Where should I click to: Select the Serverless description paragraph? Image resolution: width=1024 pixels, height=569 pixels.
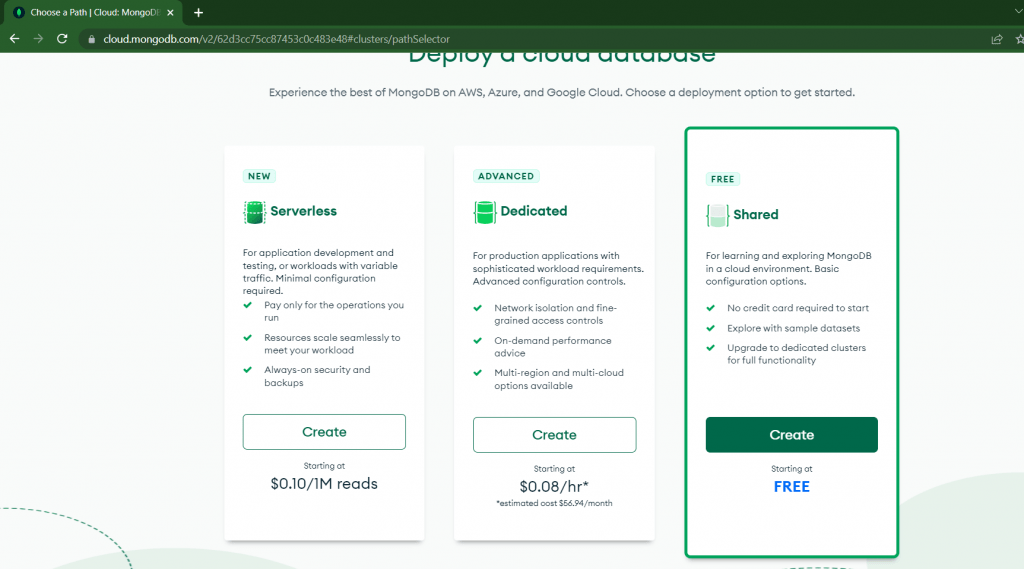(x=320, y=272)
